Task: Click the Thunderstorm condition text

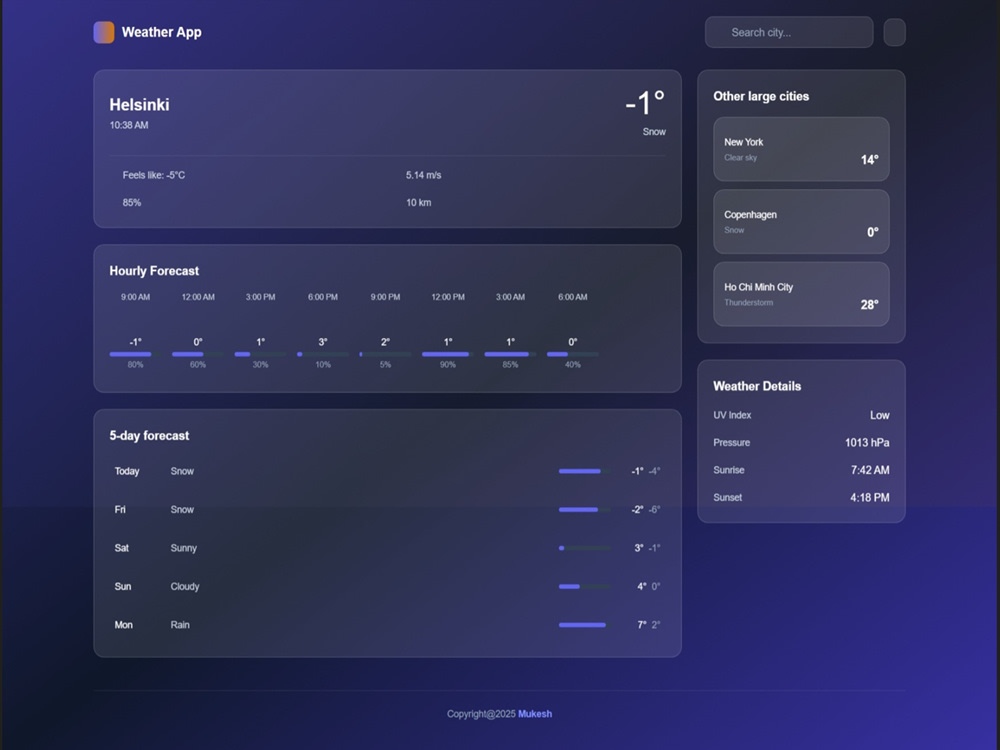Action: (x=749, y=303)
